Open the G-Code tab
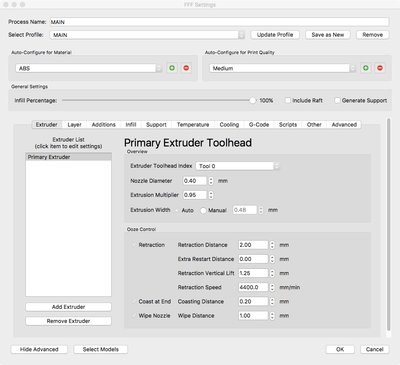 point(259,125)
